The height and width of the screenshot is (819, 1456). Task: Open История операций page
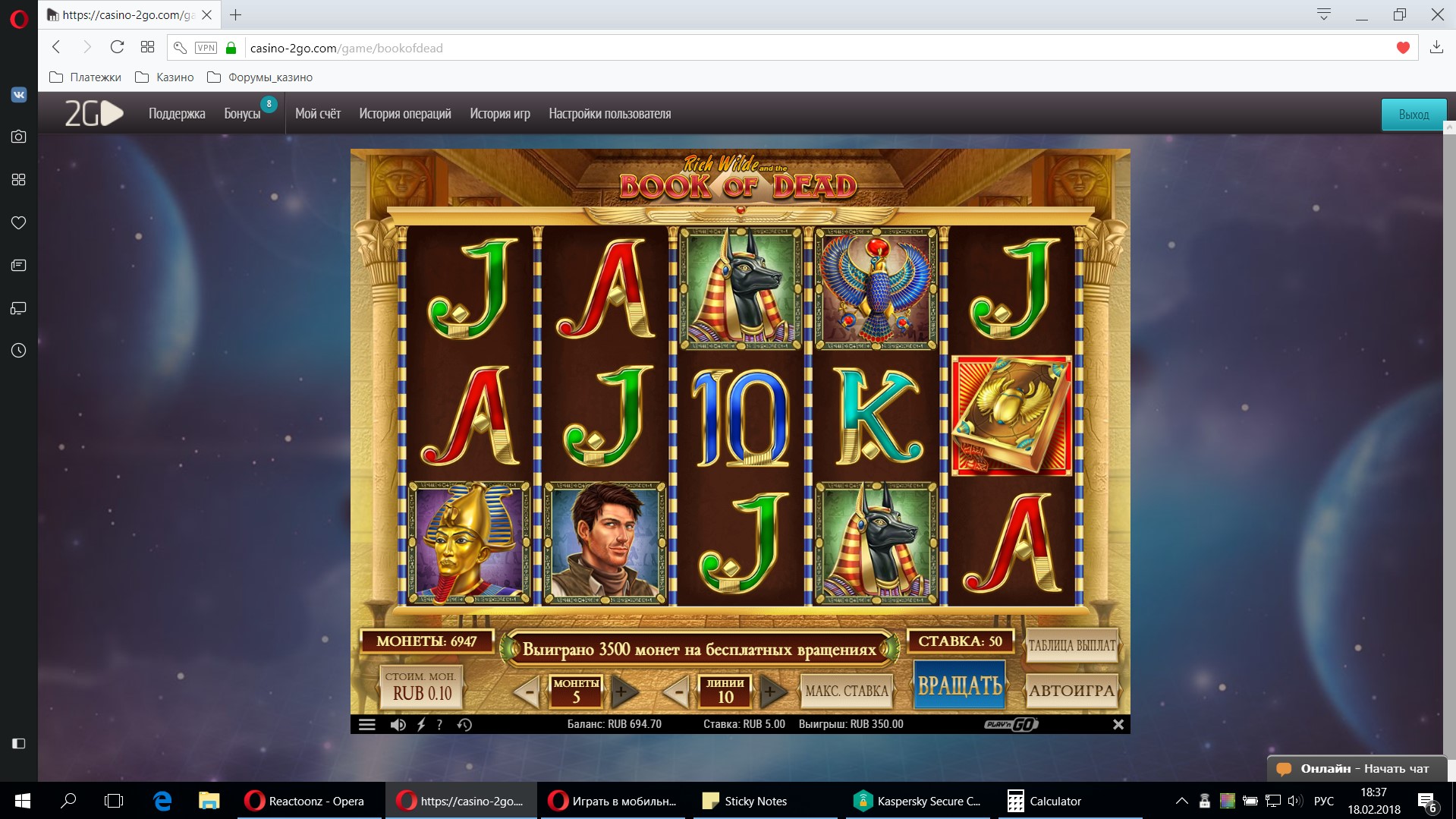[x=405, y=114]
